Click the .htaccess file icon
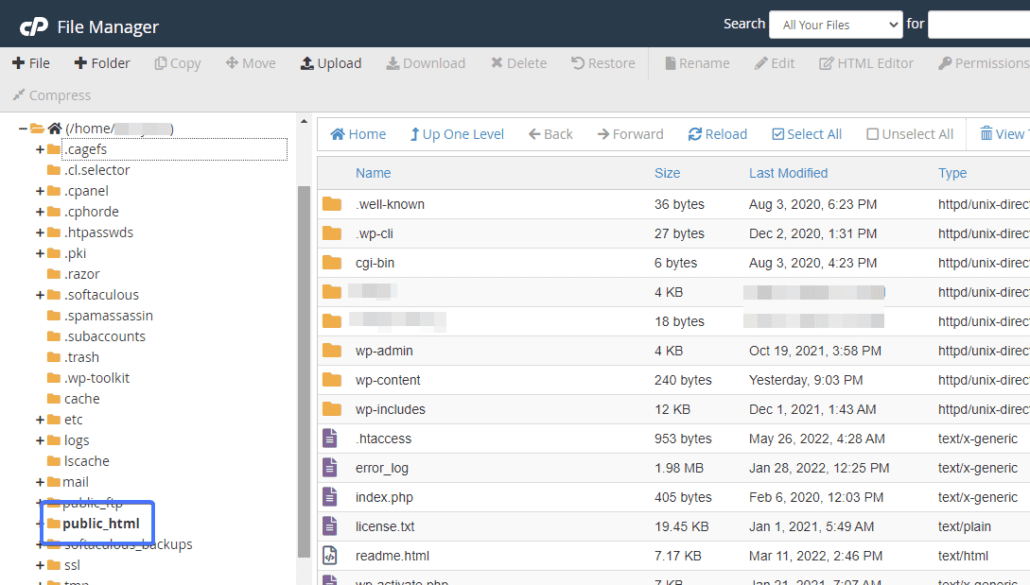 330,438
